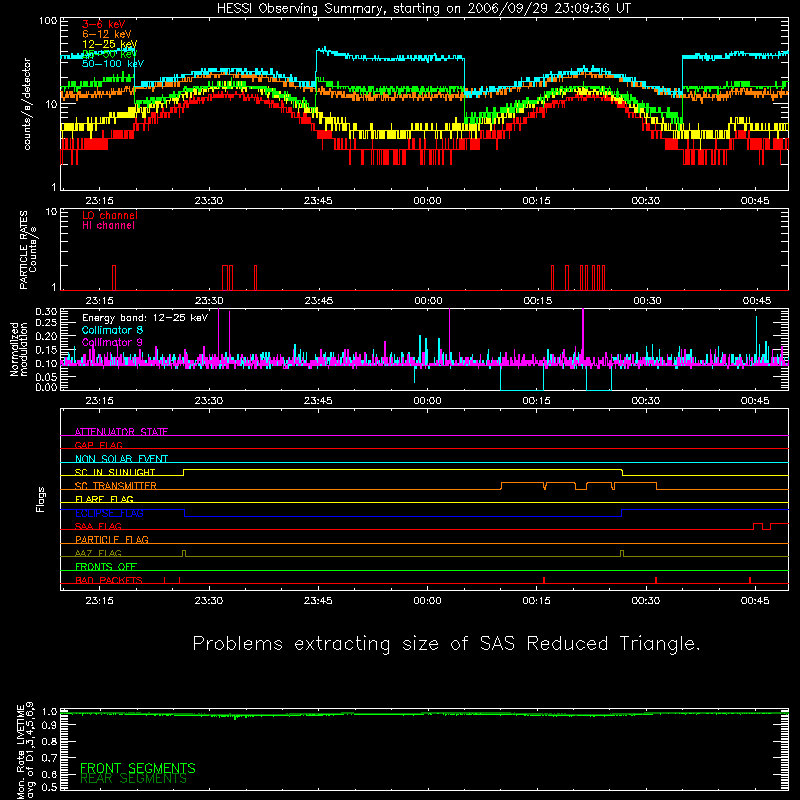This screenshot has width=800, height=800.
Task: Click the BAD PACKETS flag label
Action: (109, 580)
